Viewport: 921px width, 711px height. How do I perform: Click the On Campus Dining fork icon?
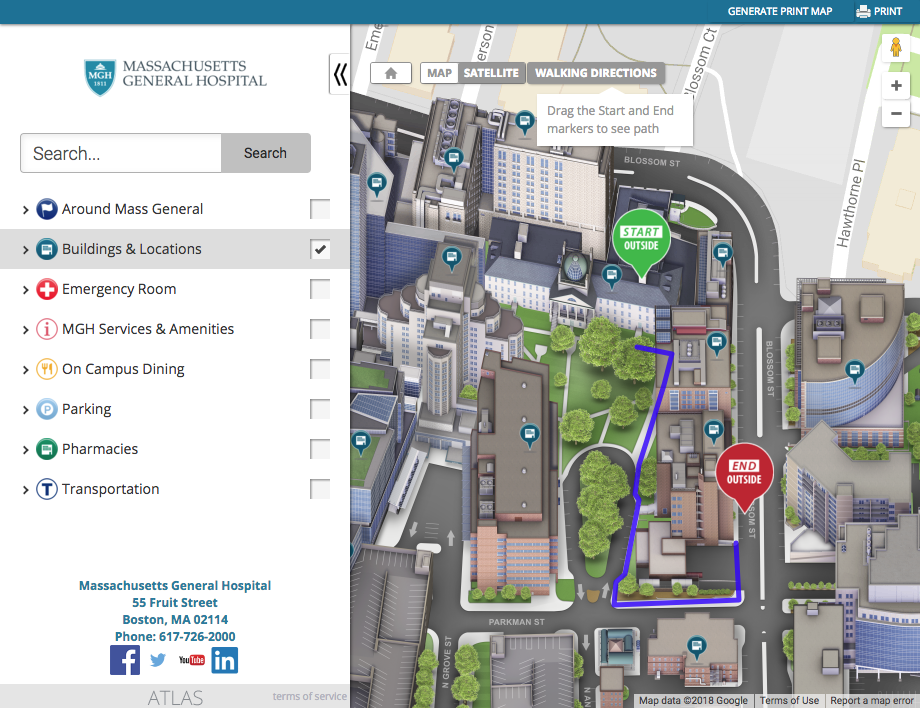[x=47, y=369]
